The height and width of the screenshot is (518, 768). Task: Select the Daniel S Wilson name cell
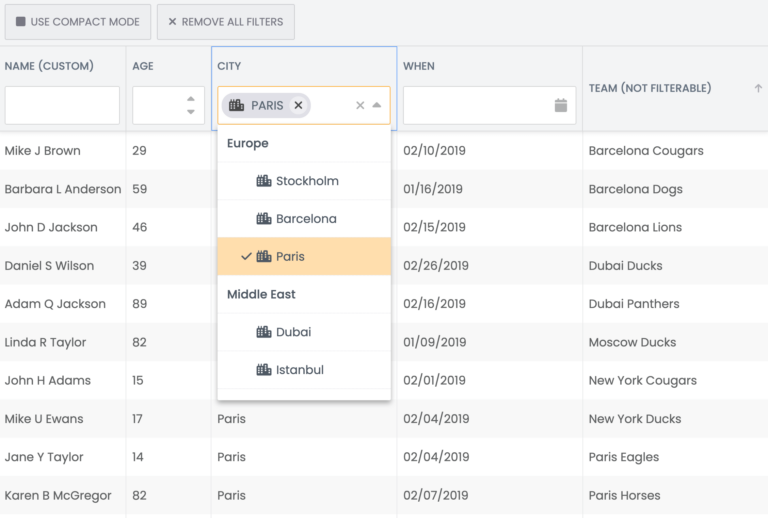click(x=63, y=265)
